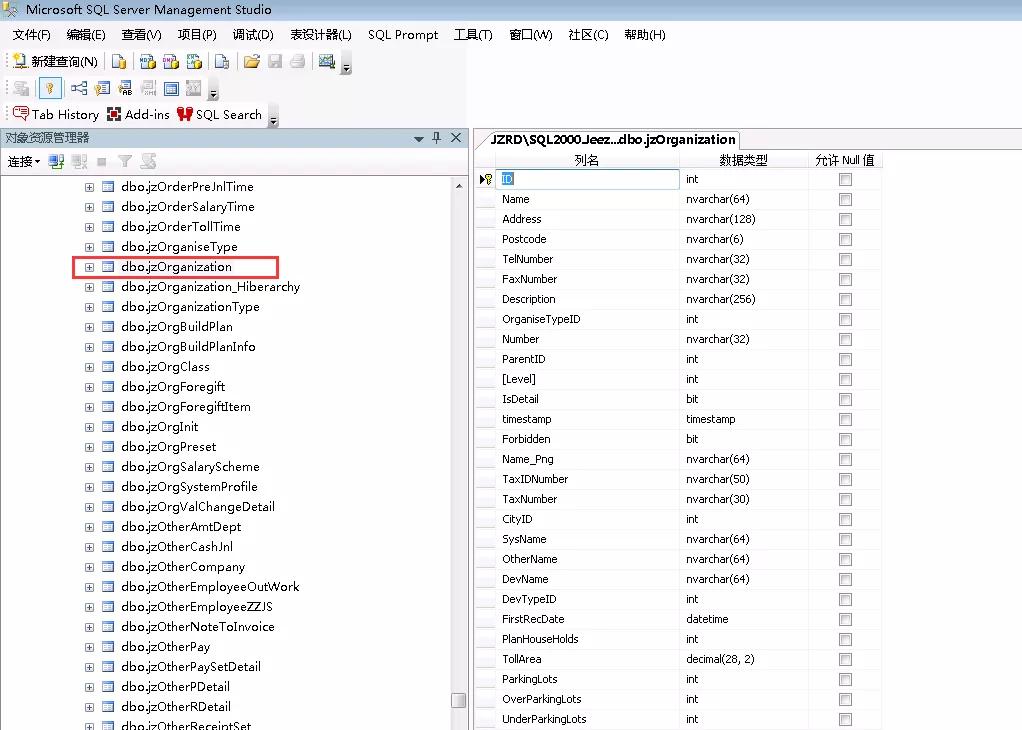
Task: Open Tab History
Action: click(56, 115)
